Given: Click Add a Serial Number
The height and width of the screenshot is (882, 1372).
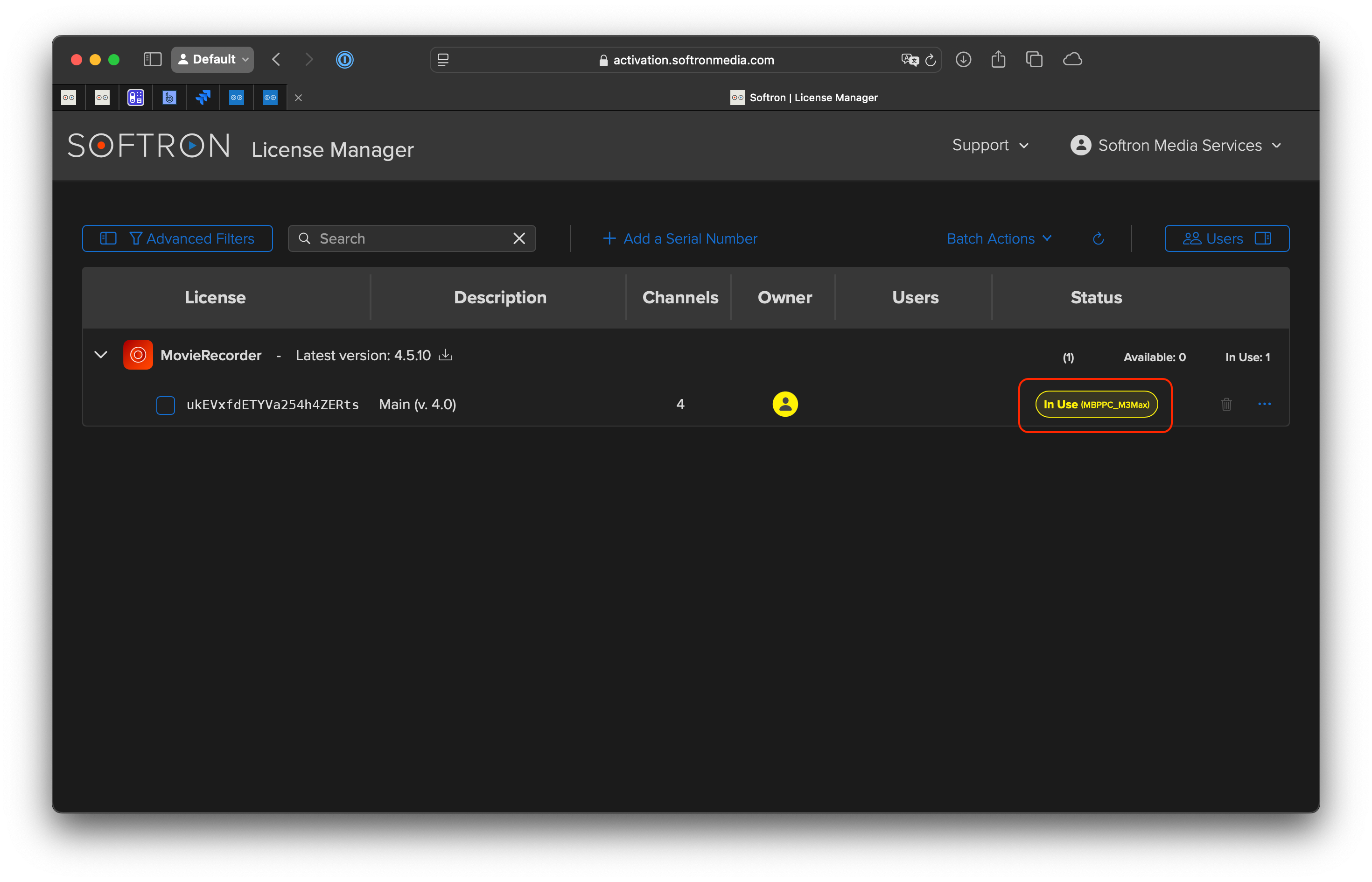Looking at the screenshot, I should click(x=680, y=238).
